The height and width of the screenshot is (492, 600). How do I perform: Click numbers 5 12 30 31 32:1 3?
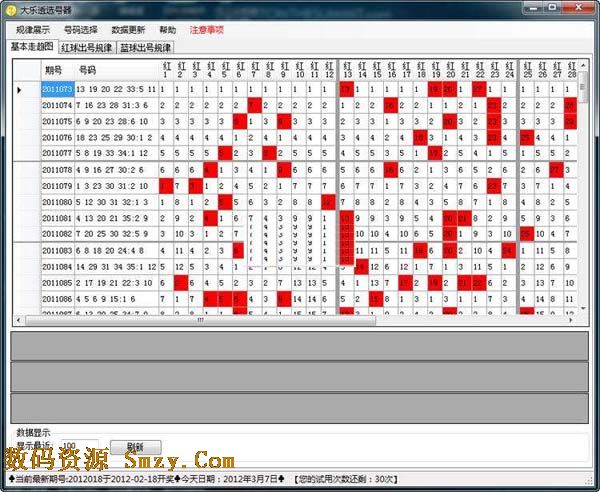click(112, 202)
